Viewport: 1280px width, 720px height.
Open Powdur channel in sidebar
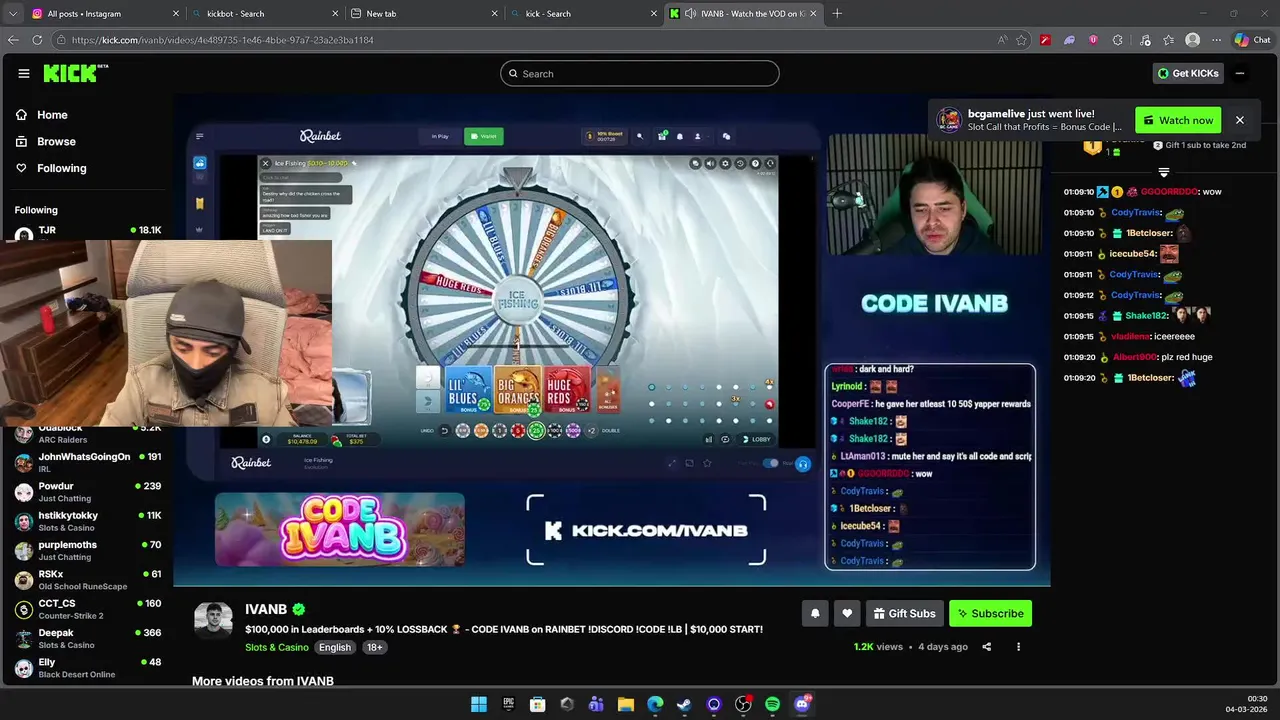tap(88, 491)
